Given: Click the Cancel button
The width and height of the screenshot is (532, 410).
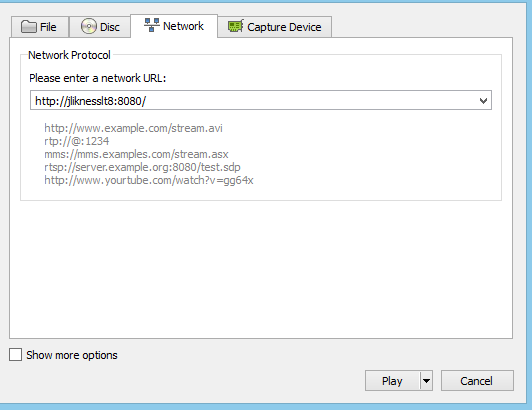Looking at the screenshot, I should [x=477, y=381].
